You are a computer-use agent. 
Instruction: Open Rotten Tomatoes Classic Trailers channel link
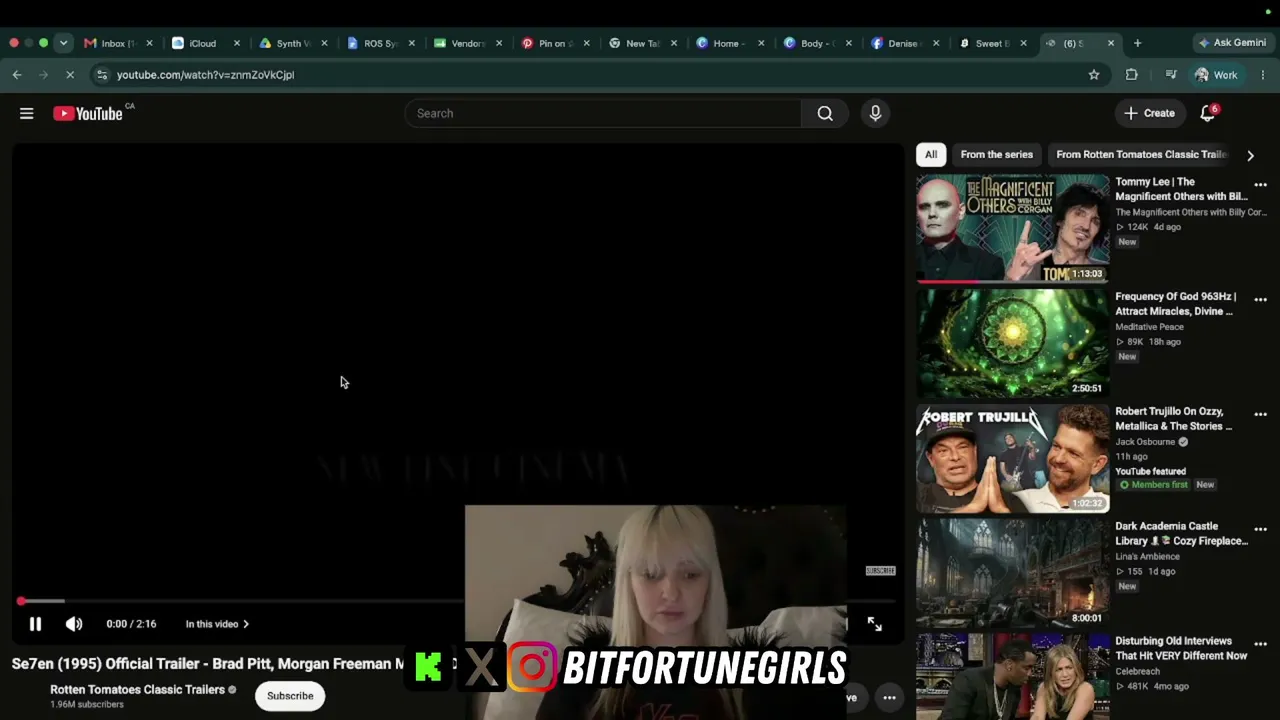pyautogui.click(x=137, y=690)
